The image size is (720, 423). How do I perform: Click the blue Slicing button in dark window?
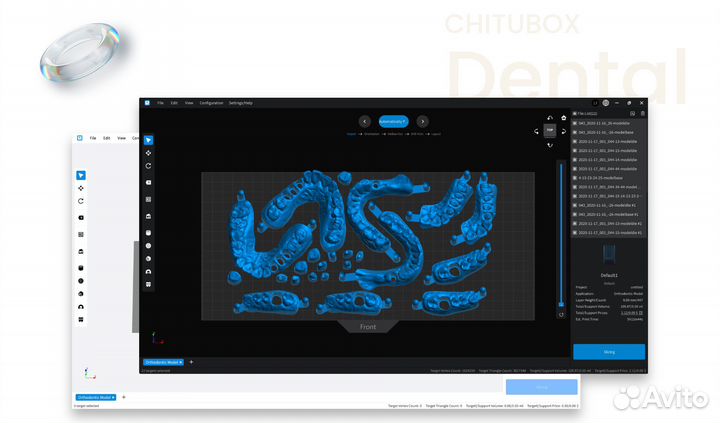pyautogui.click(x=609, y=352)
